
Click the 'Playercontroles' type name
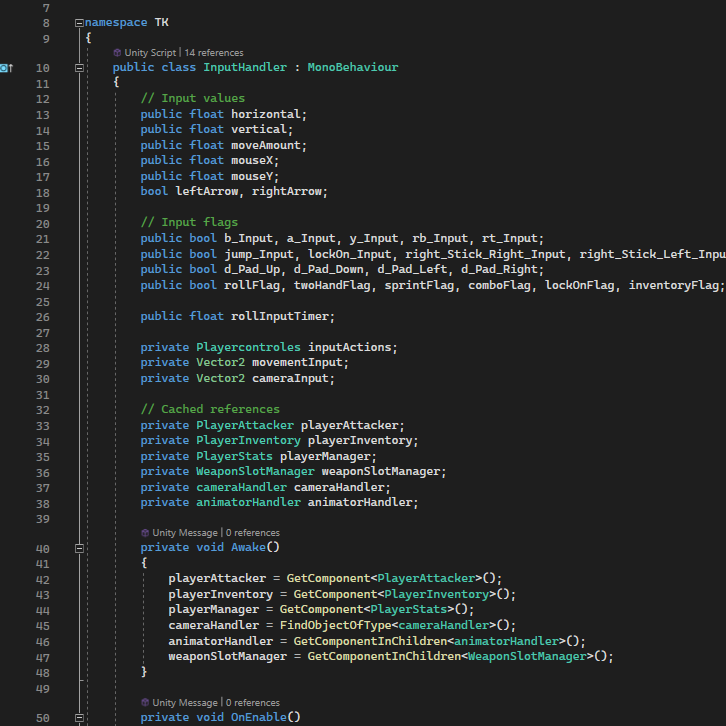(248, 347)
